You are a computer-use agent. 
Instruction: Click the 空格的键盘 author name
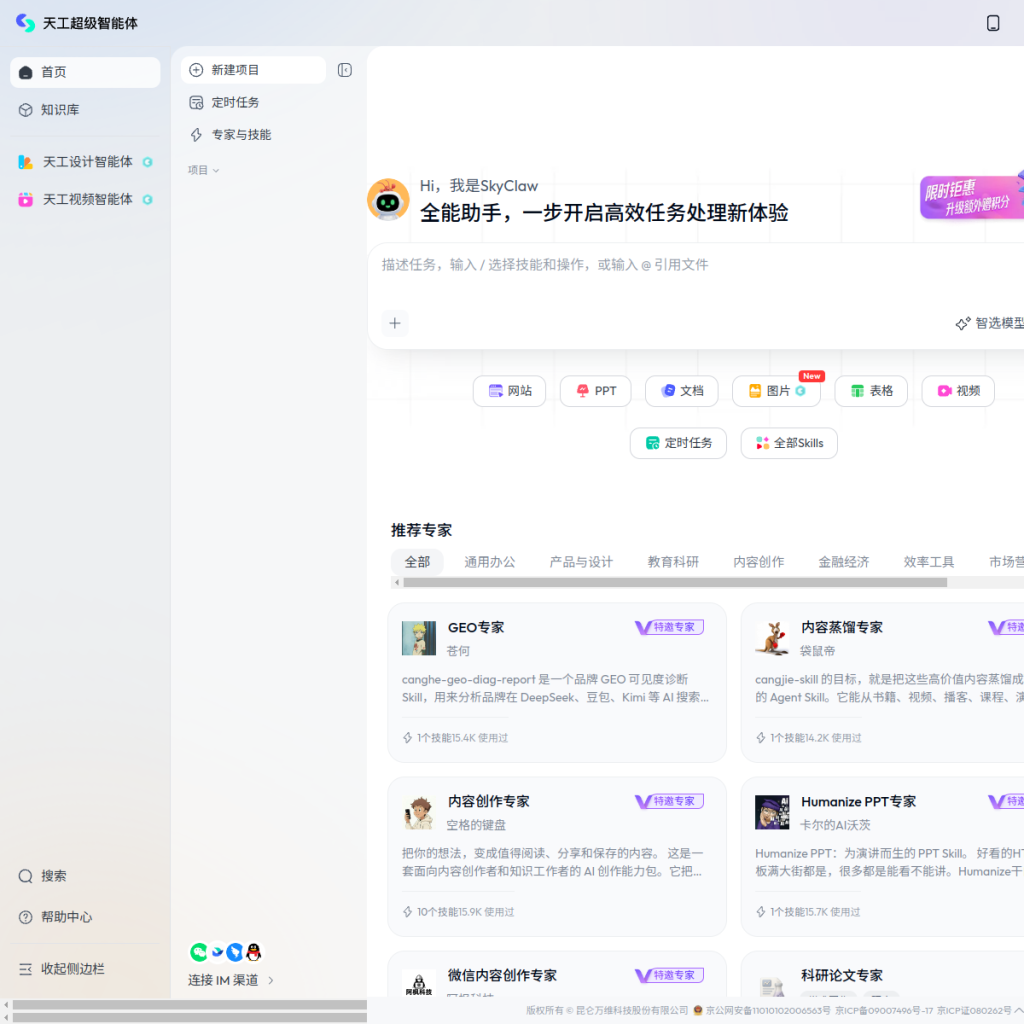[x=476, y=825]
